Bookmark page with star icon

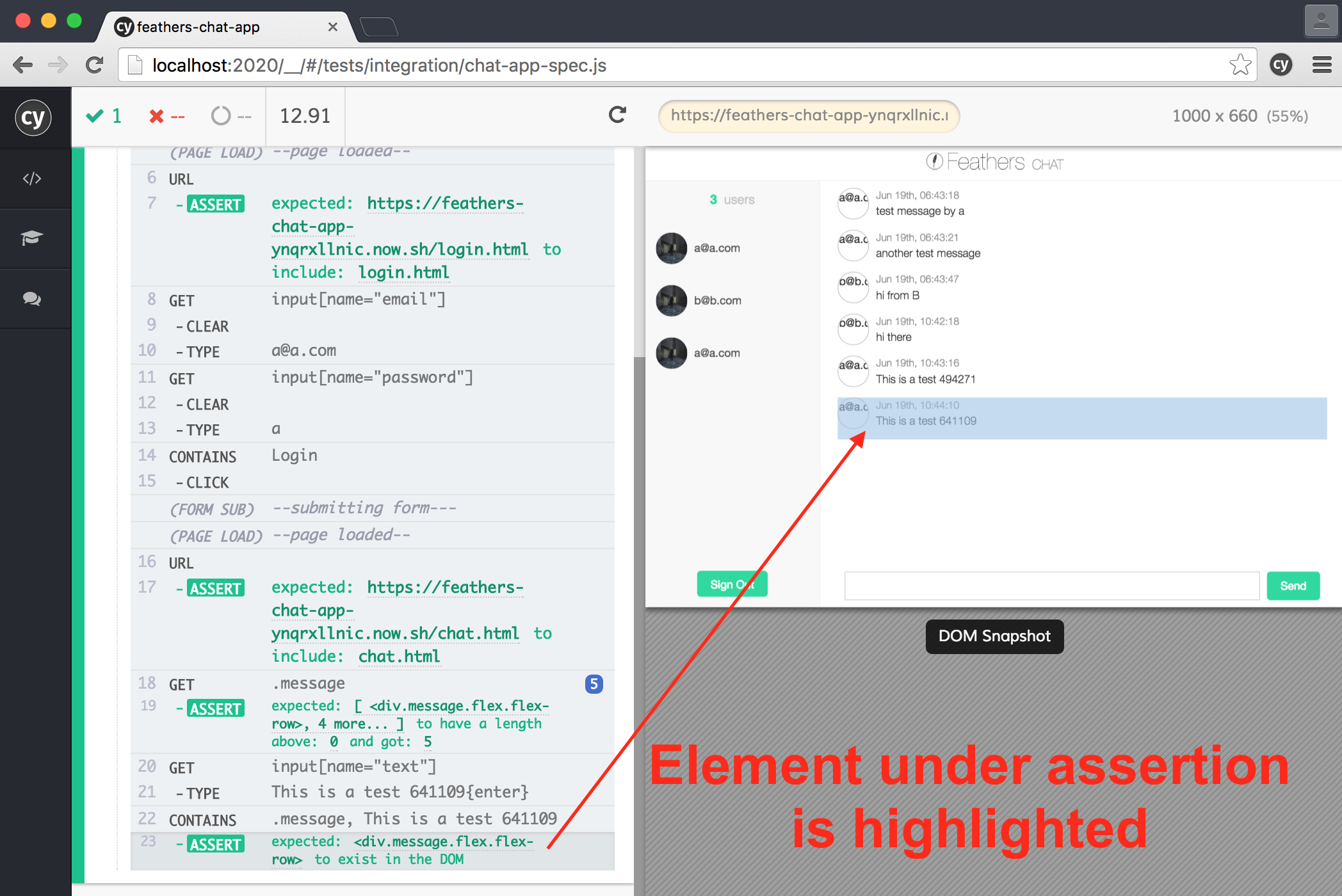coord(1240,65)
